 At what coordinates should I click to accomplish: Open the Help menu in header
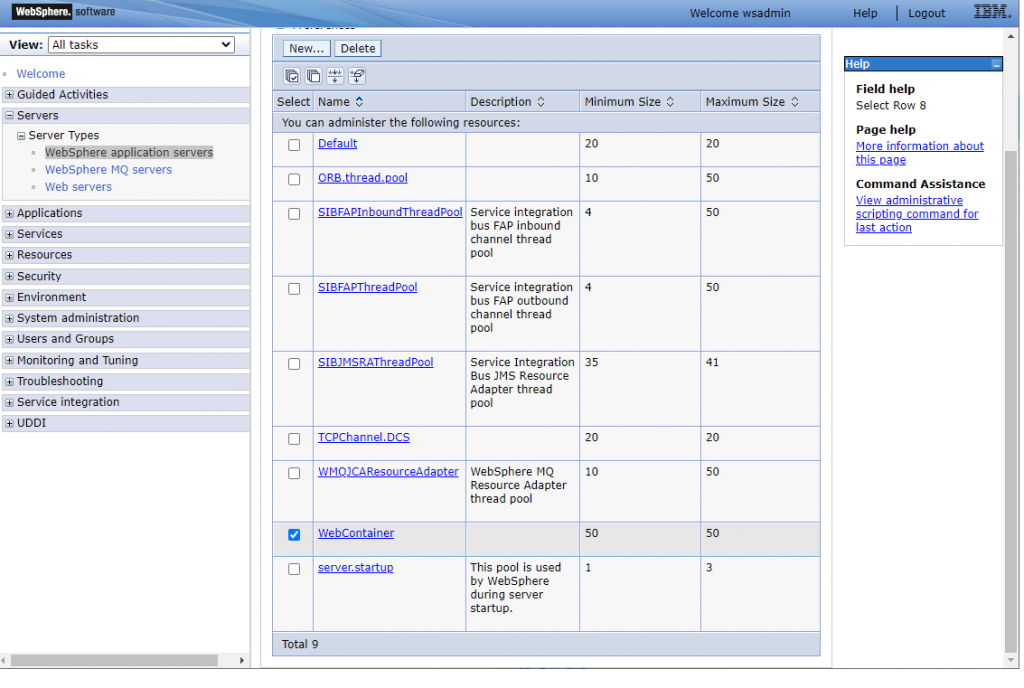click(865, 13)
